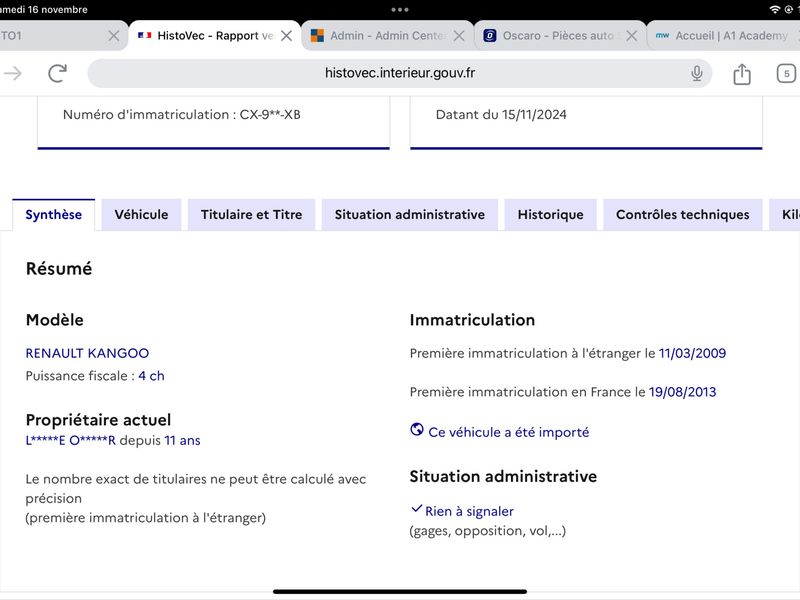Viewport: 800px width, 600px height.
Task: Open the Situation administrative tab
Action: (410, 215)
